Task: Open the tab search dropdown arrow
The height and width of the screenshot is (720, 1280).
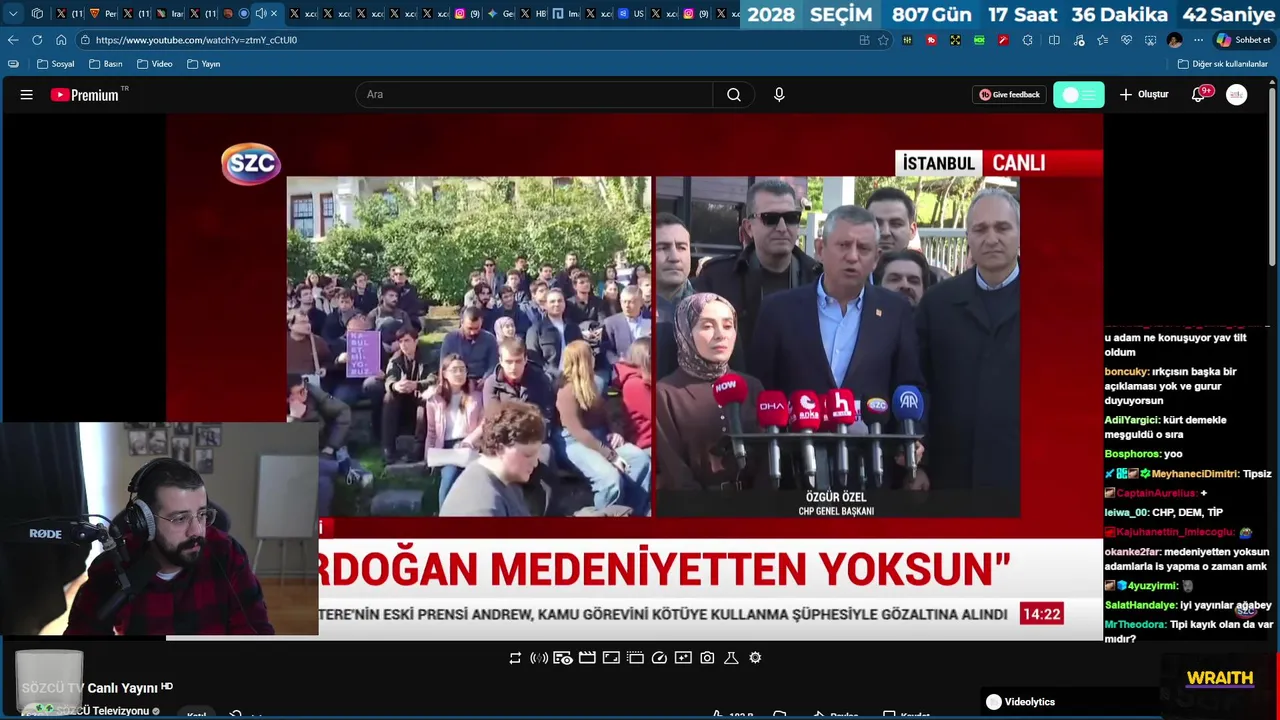Action: [13, 14]
